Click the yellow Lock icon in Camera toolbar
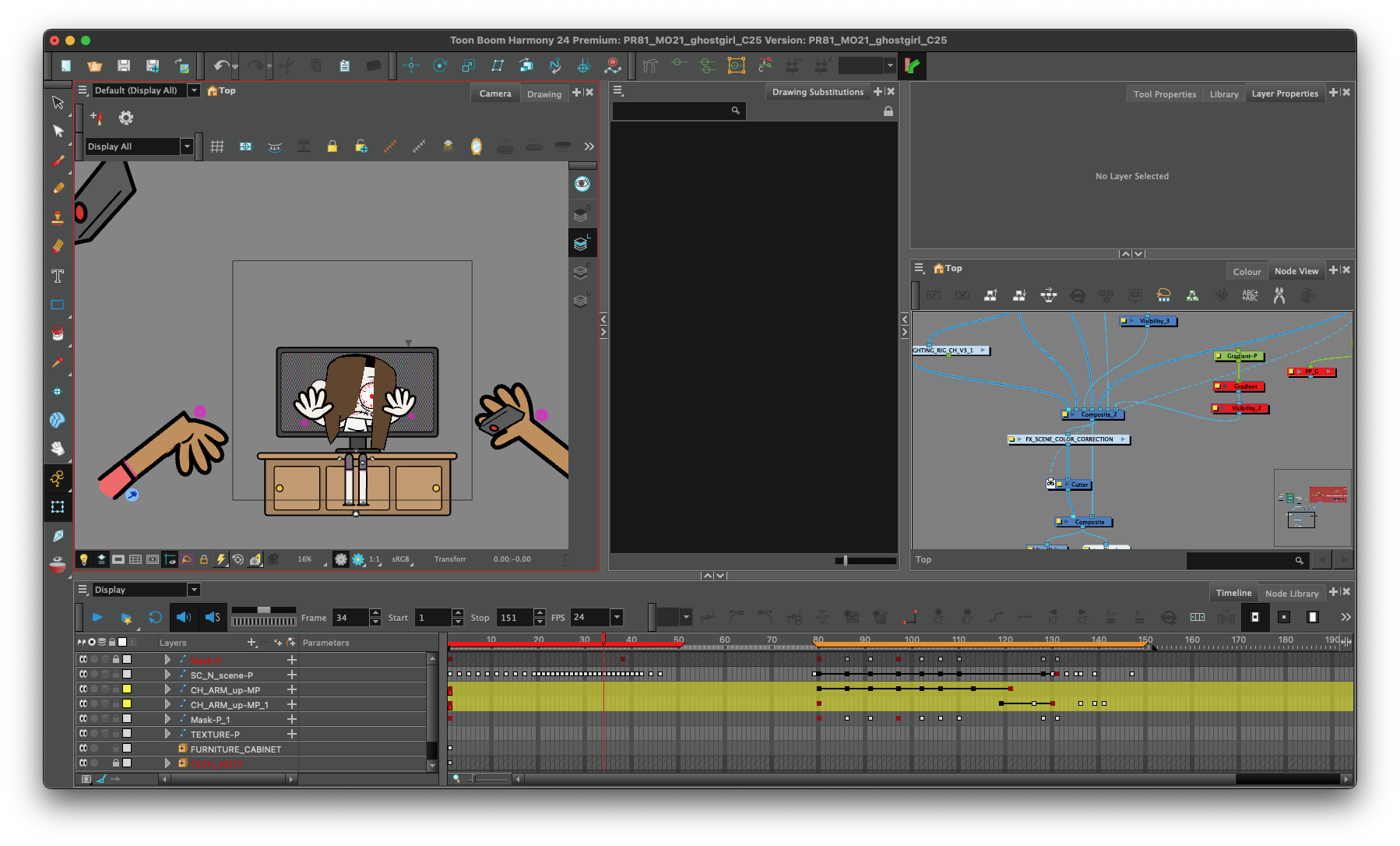1400x846 pixels. [x=332, y=146]
